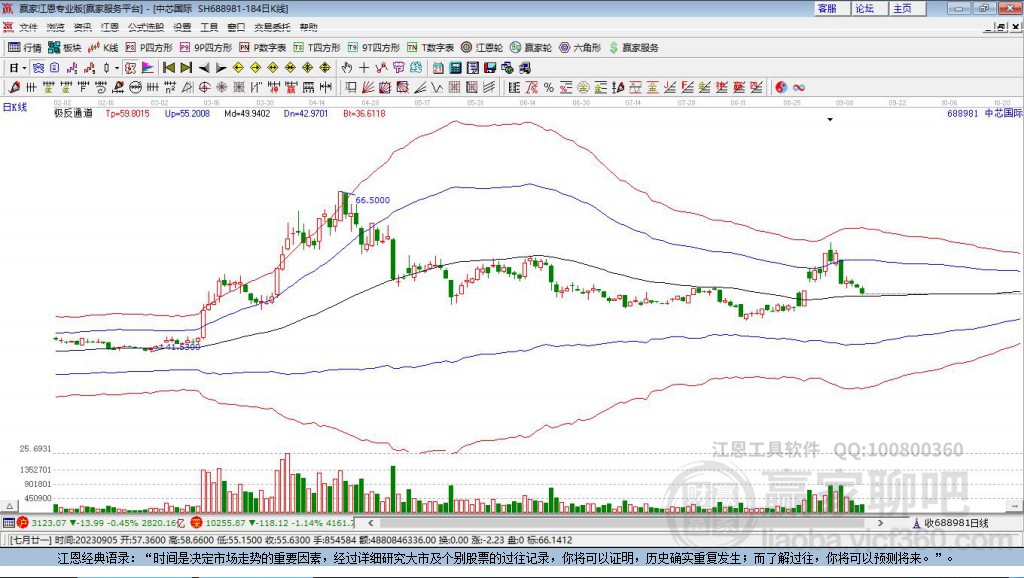Open the T四方形 tool
The height and width of the screenshot is (578, 1024).
[x=317, y=48]
